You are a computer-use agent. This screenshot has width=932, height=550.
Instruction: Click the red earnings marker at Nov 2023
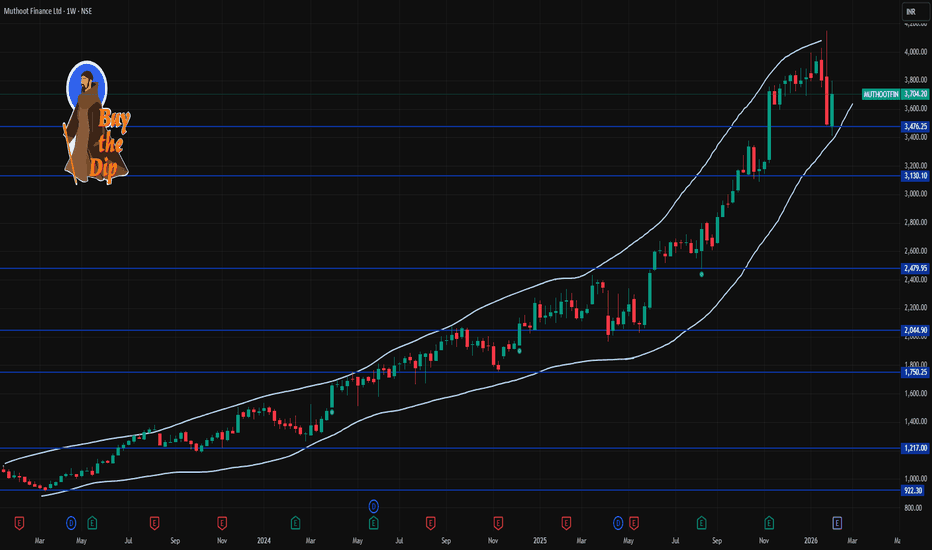point(222,523)
